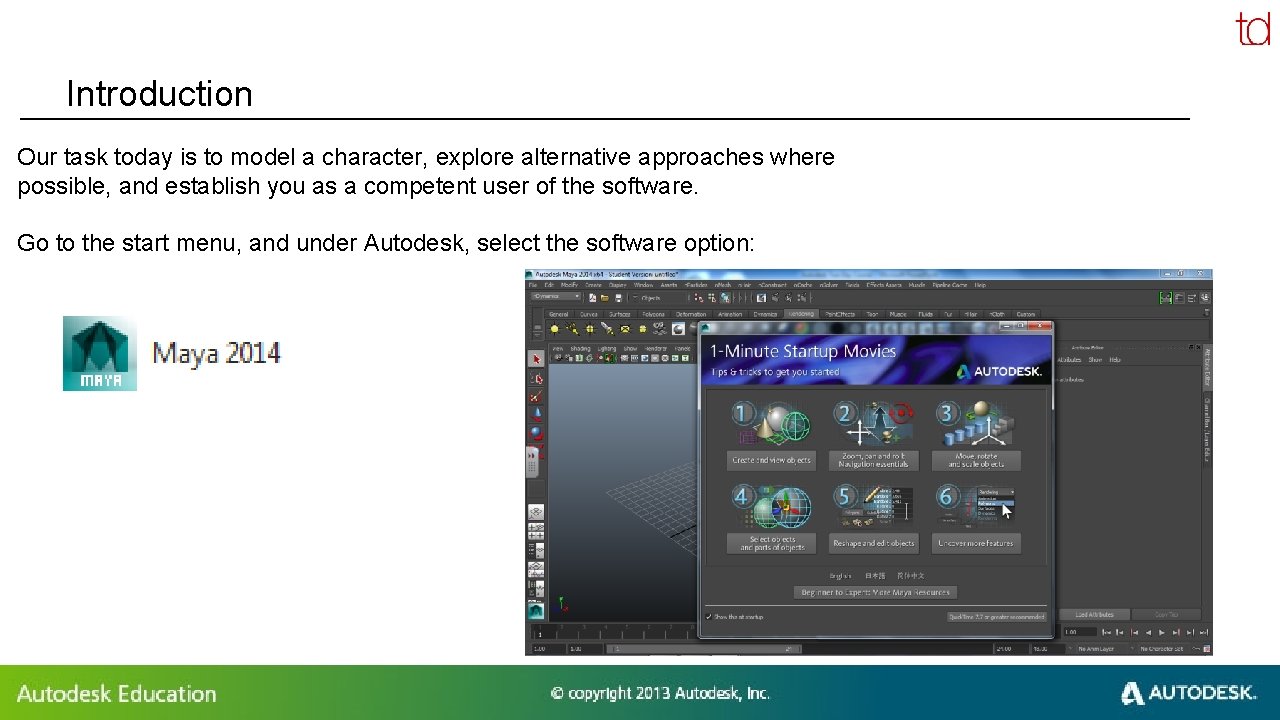The image size is (1280, 720).
Task: Open the Display menu in Maya
Action: tap(618, 285)
